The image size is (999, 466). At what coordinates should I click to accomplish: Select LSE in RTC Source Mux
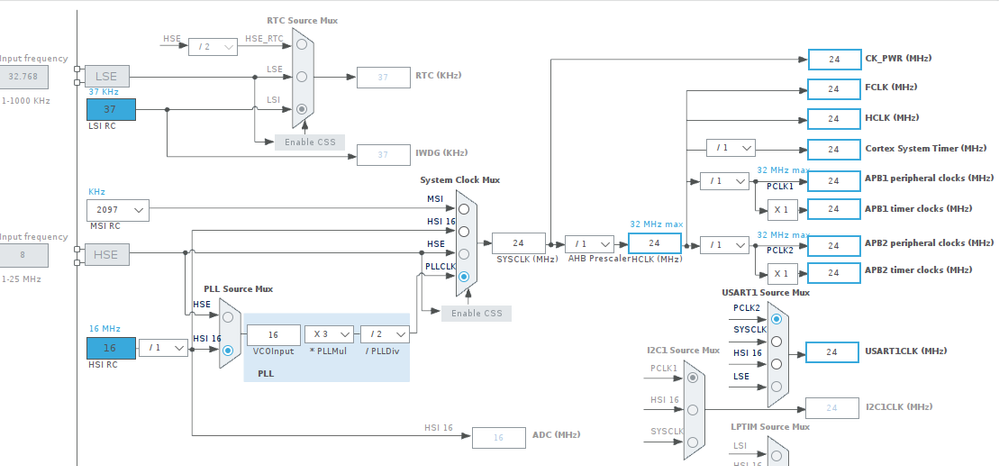[301, 76]
